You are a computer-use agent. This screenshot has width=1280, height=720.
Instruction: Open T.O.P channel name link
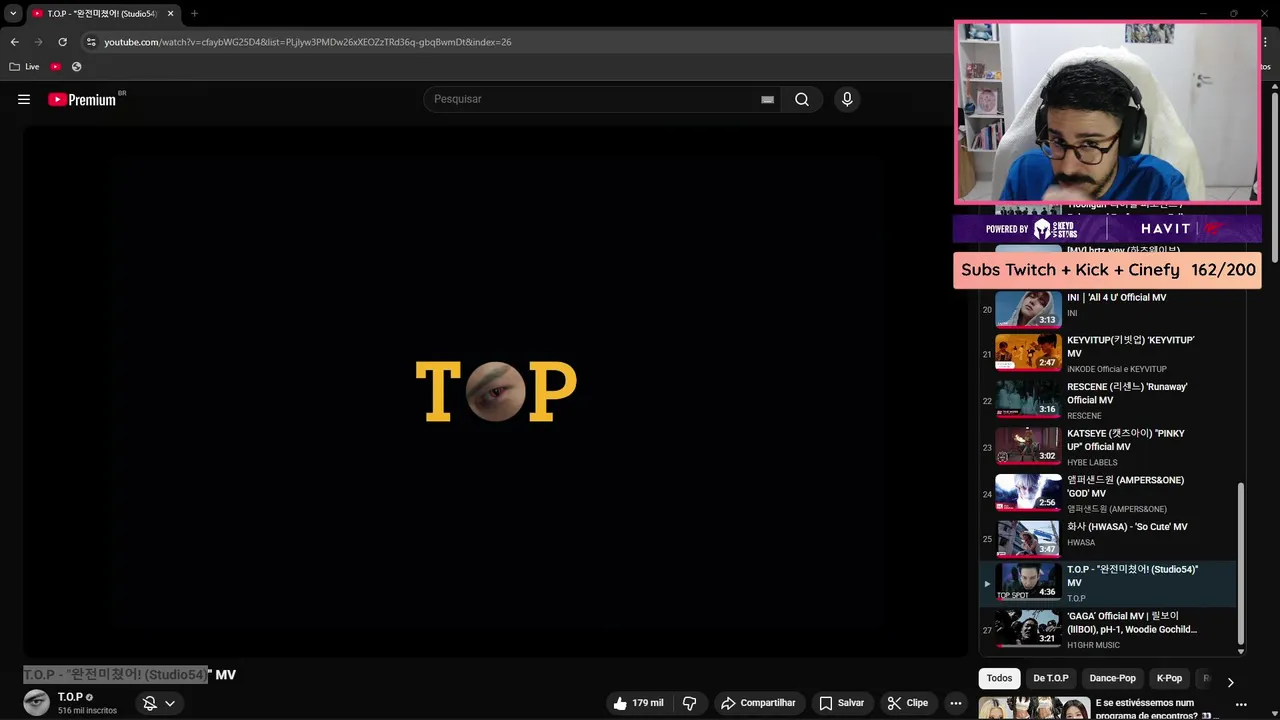point(70,697)
